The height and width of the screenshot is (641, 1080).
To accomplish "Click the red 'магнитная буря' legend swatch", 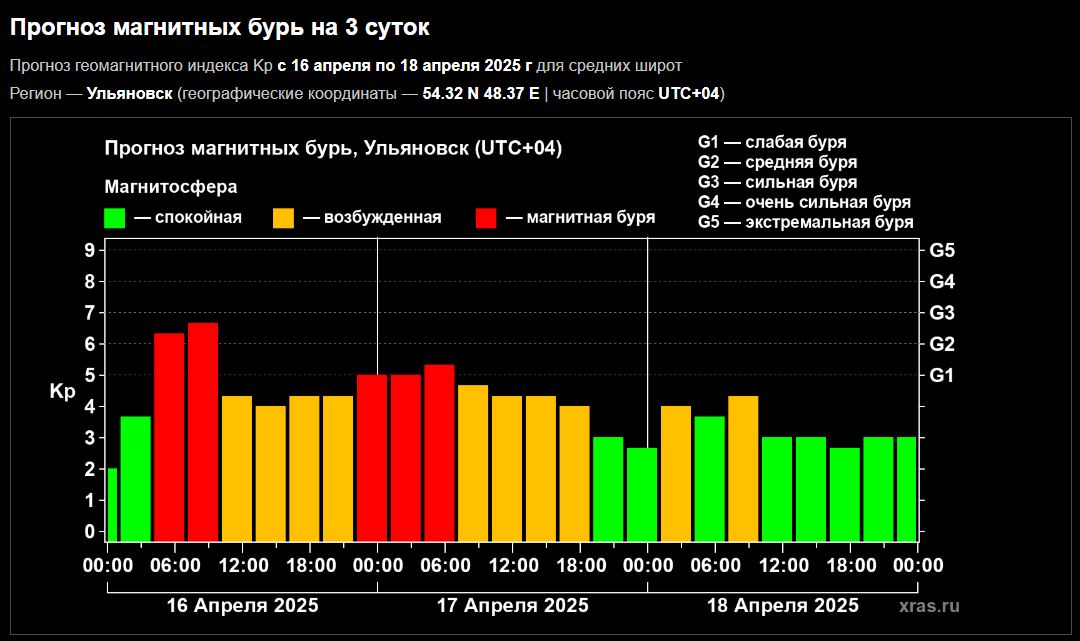I will pyautogui.click(x=486, y=218).
